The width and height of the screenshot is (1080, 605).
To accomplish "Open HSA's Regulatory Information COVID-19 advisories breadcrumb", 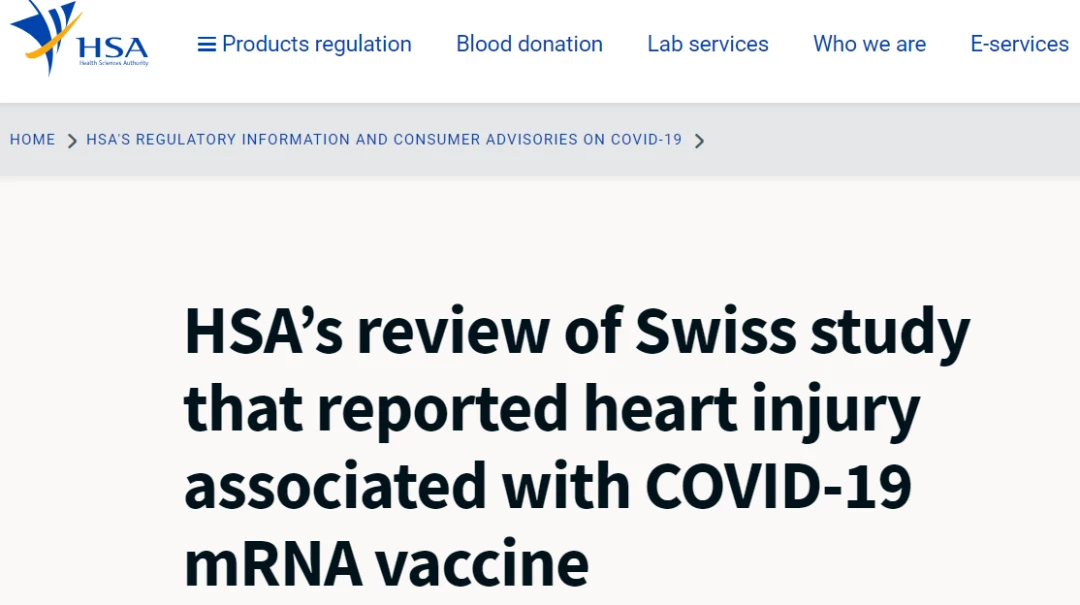I will click(384, 139).
